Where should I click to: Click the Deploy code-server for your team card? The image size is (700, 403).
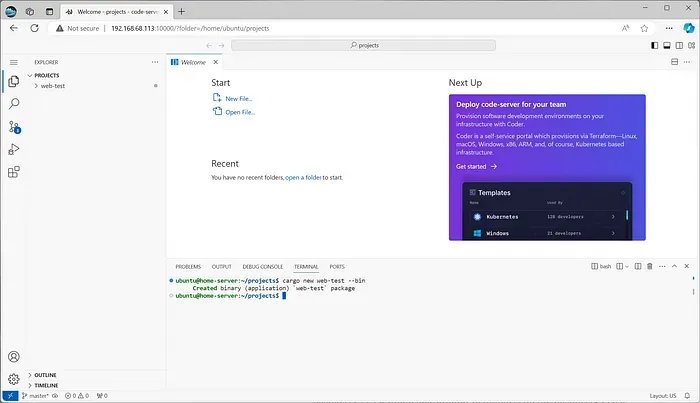pyautogui.click(x=547, y=167)
